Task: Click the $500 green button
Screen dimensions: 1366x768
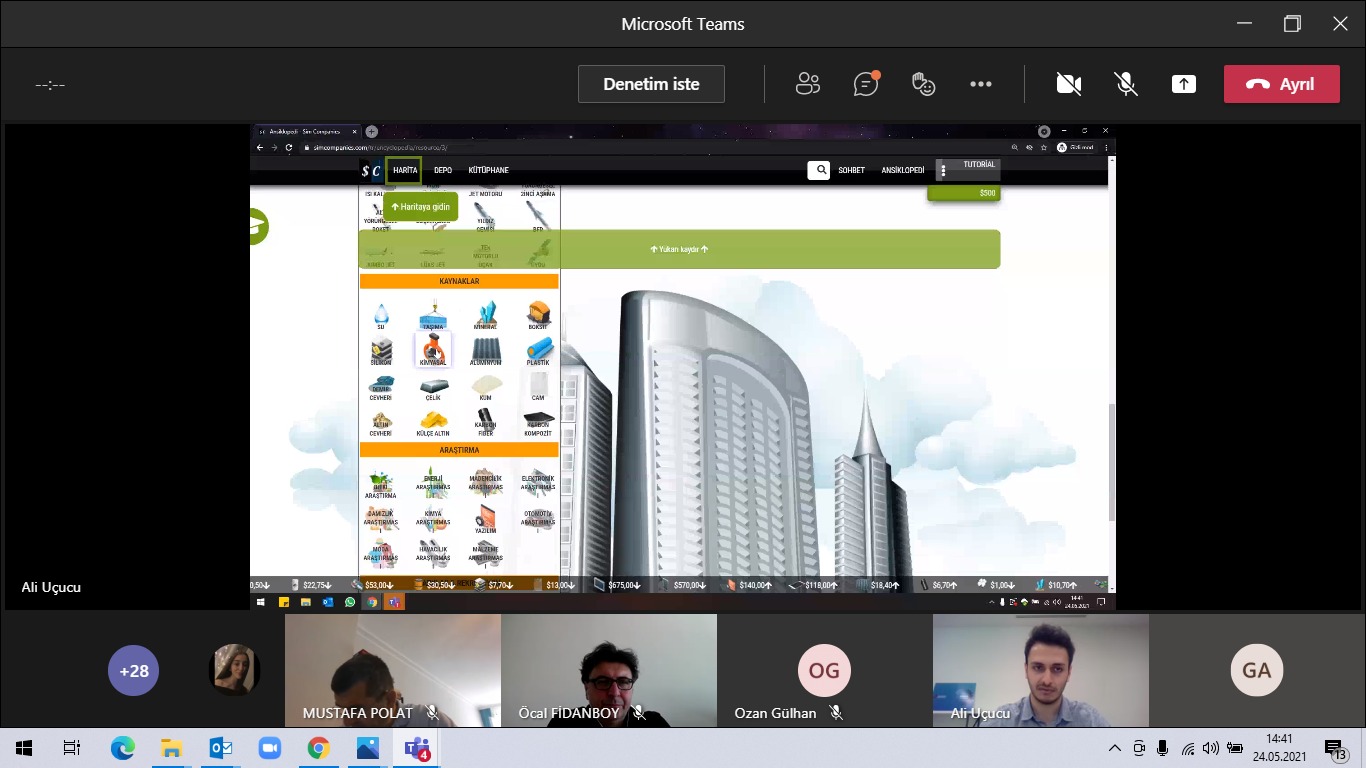Action: point(964,193)
